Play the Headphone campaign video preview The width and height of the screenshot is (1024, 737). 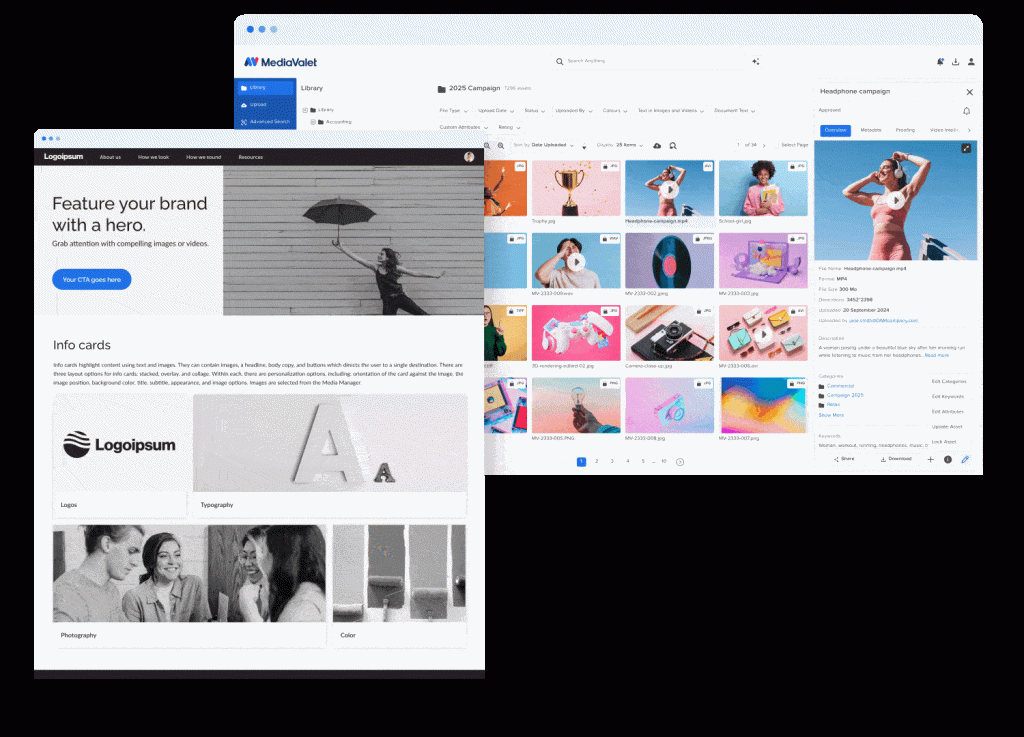pos(896,200)
